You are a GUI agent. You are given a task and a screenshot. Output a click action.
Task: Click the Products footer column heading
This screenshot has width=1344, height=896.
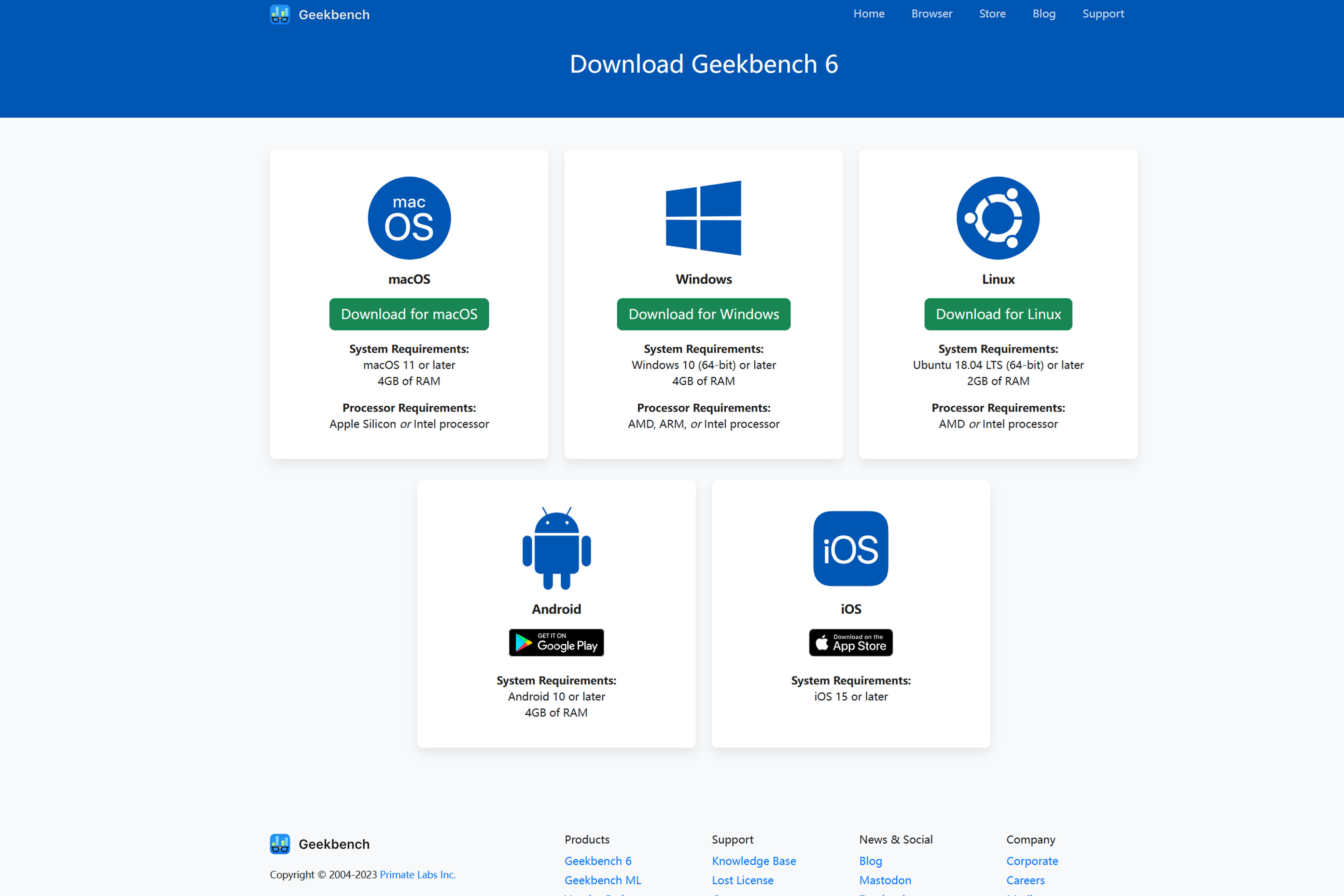point(587,839)
